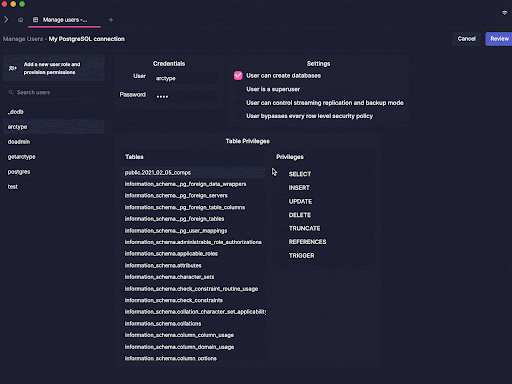Add a new user role and provision permissions

[54, 68]
